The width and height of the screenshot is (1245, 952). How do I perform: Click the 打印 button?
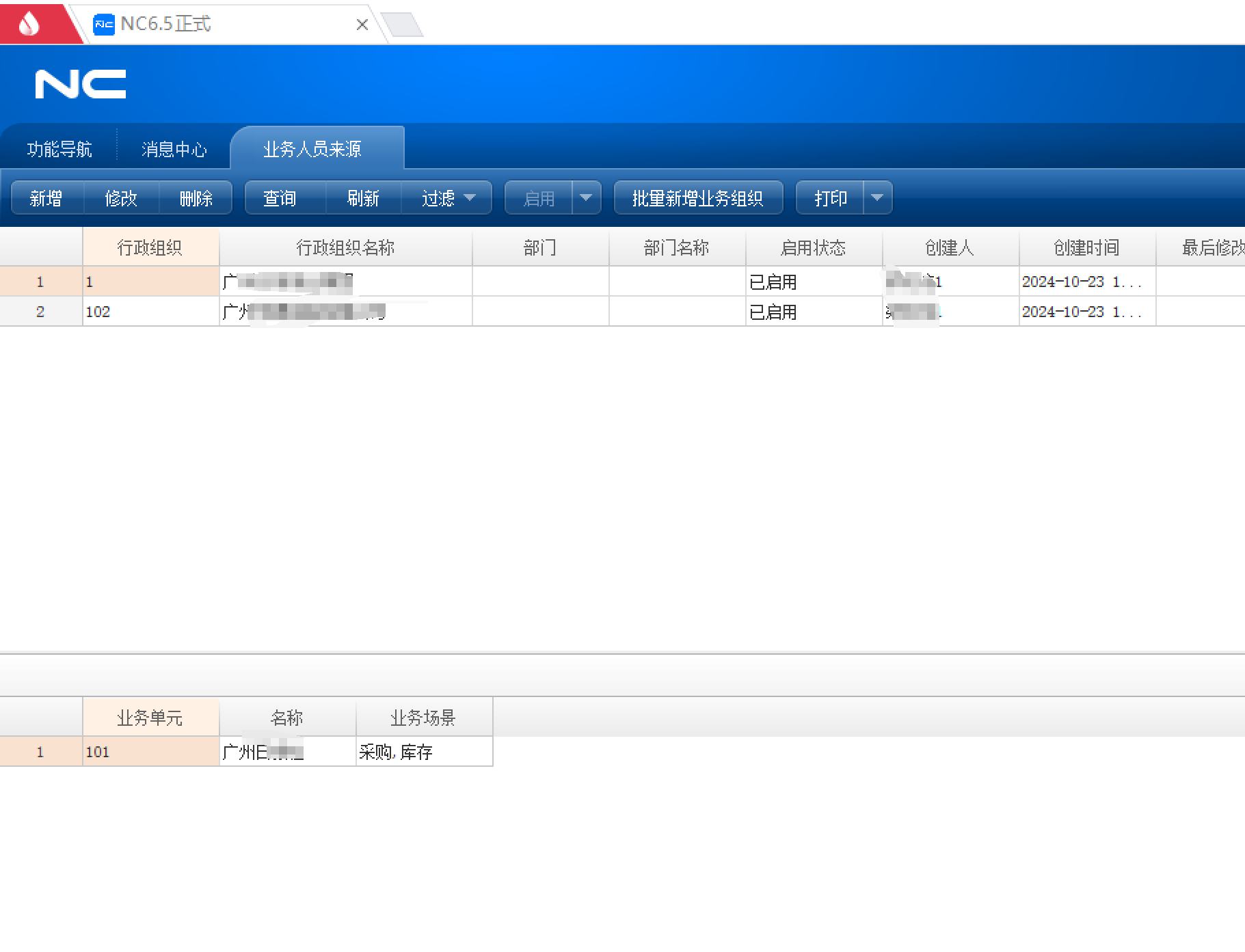(831, 198)
